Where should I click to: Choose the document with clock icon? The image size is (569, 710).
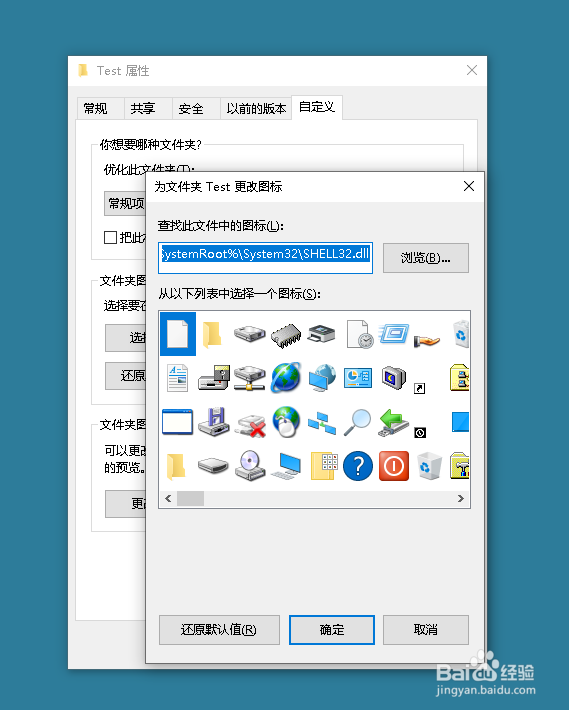(x=359, y=334)
